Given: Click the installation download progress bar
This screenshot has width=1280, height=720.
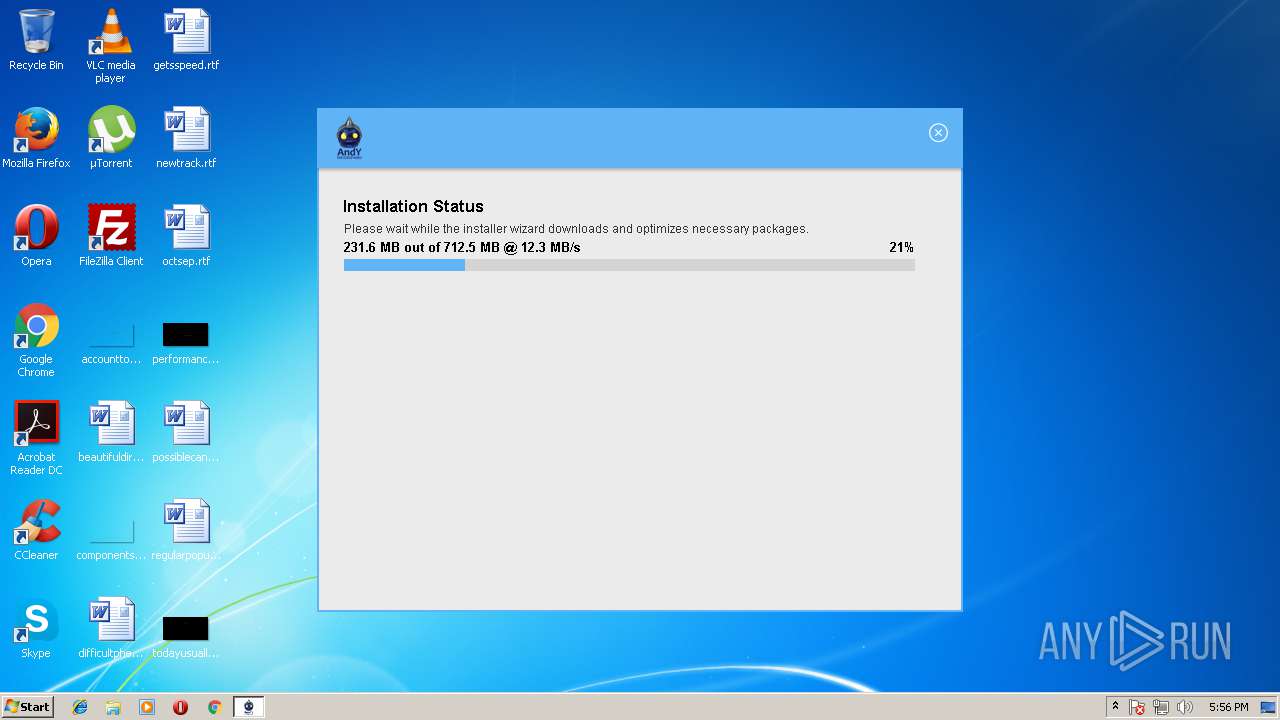Looking at the screenshot, I should pos(629,265).
